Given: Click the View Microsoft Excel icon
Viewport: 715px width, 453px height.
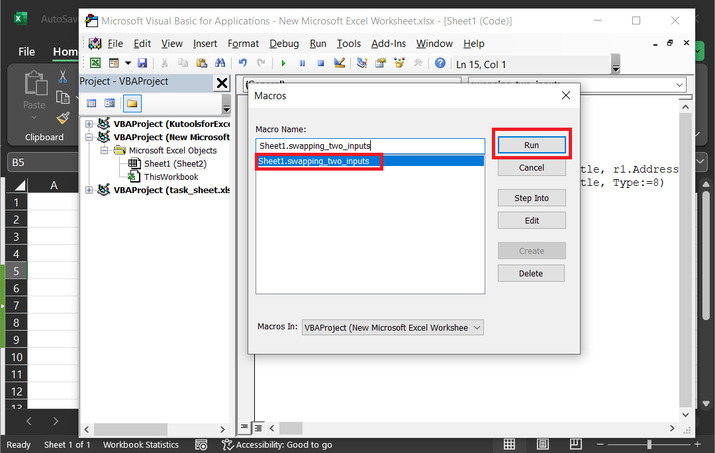Looking at the screenshot, I should coord(96,63).
